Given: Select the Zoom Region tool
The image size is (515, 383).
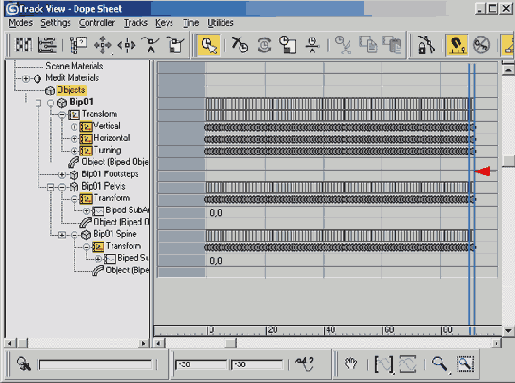Looking at the screenshot, I should pos(465,364).
